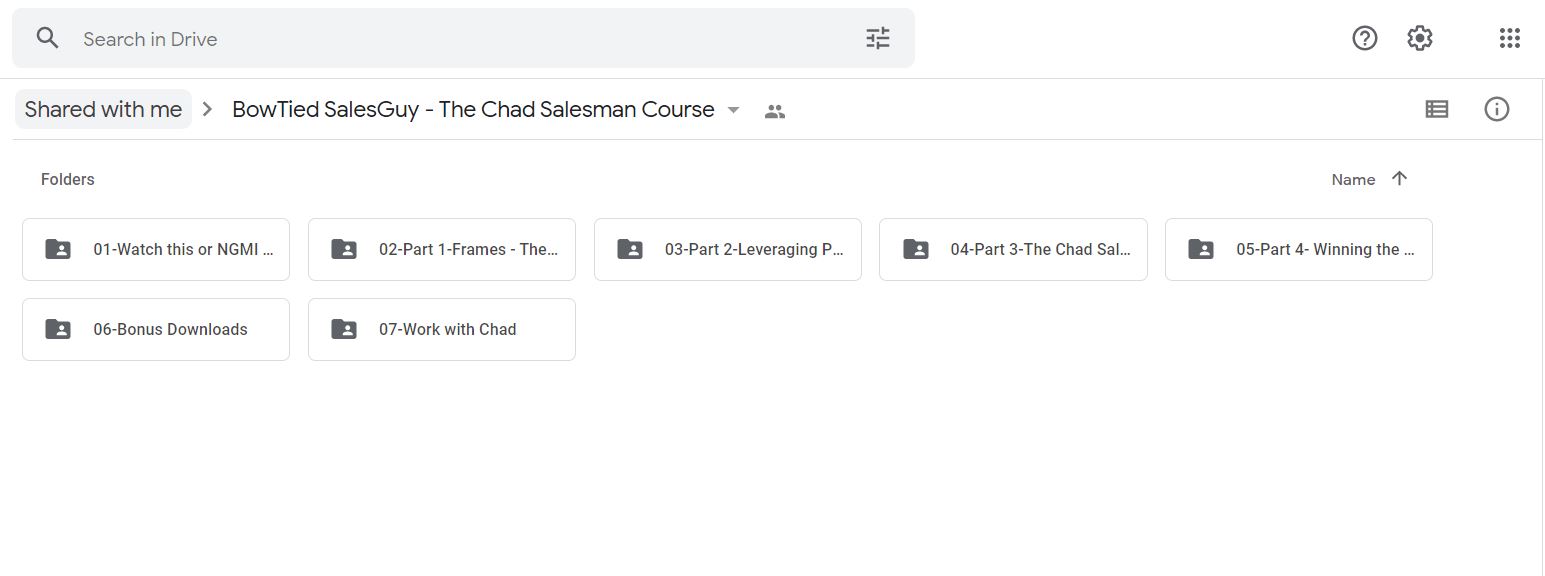Go back to Shared with me

pyautogui.click(x=103, y=109)
